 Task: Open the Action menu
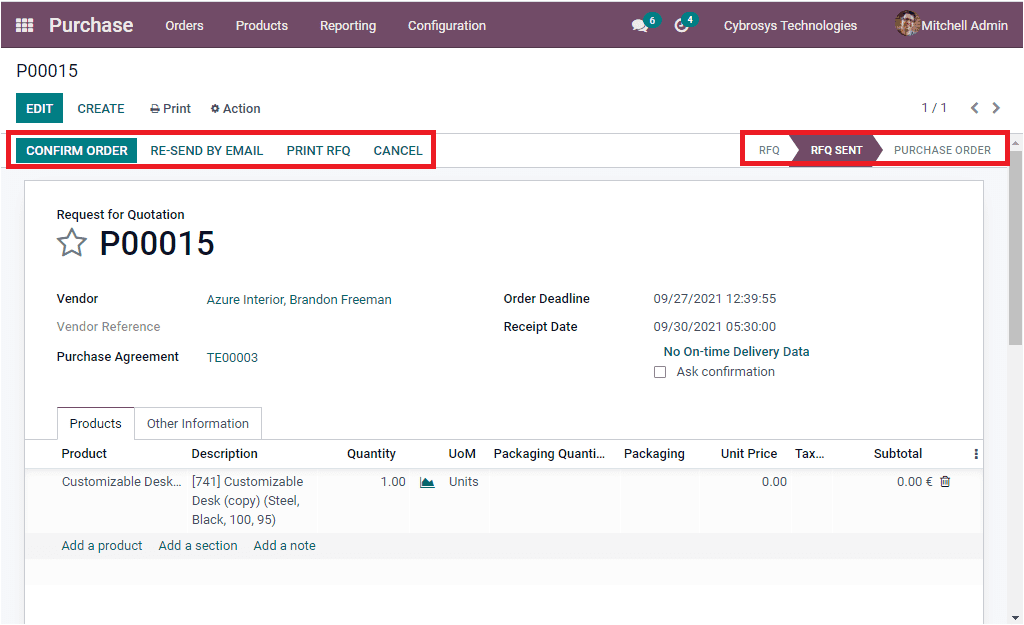point(235,108)
